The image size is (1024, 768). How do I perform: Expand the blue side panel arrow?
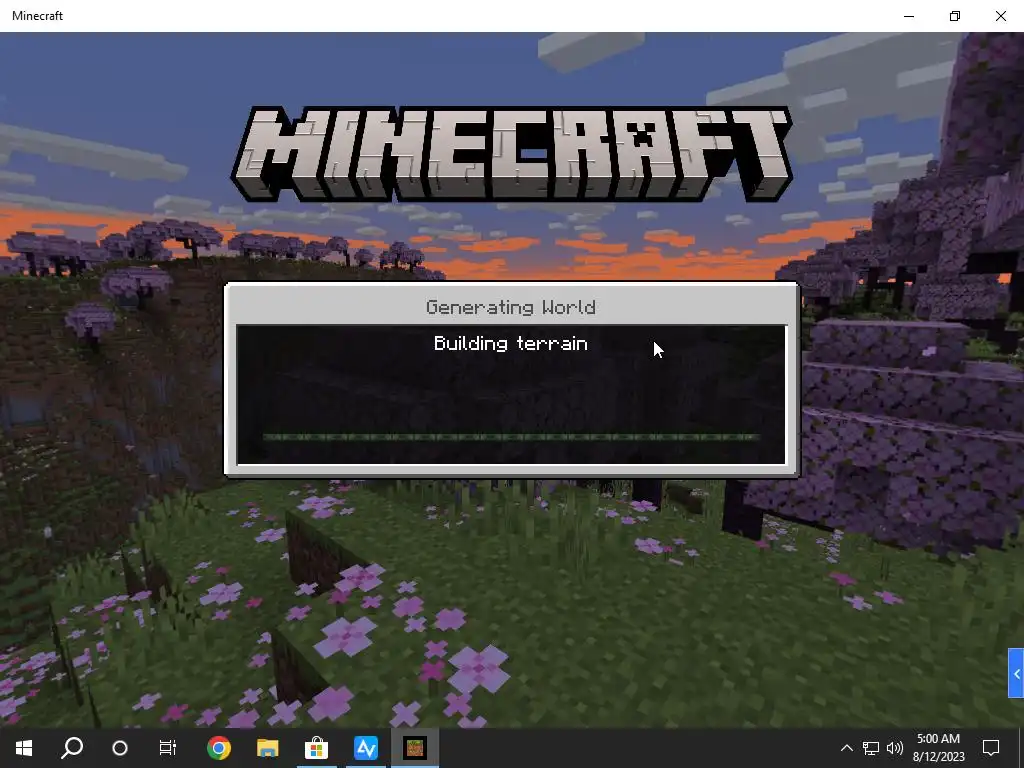tap(1016, 673)
